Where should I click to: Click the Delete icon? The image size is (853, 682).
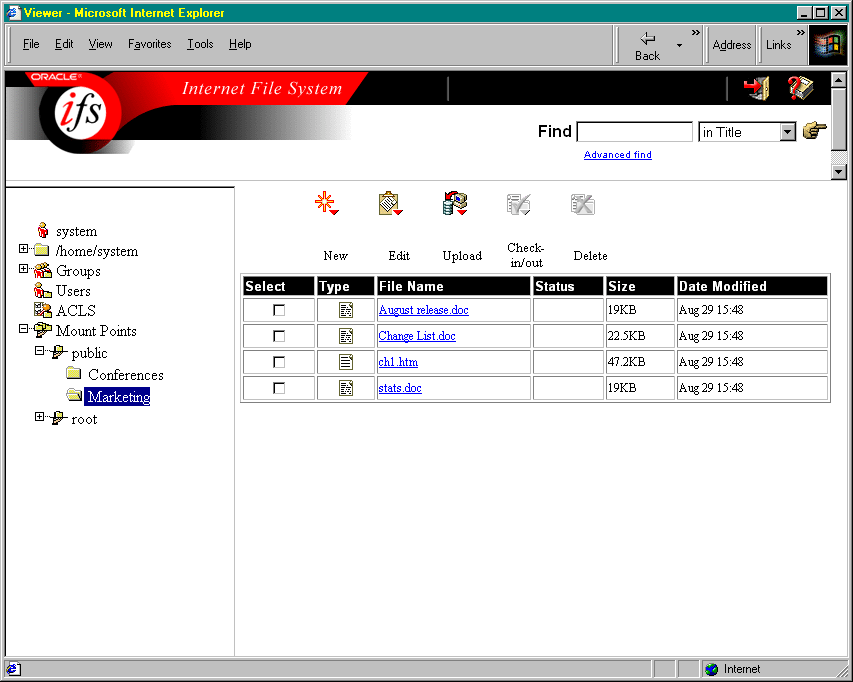click(583, 204)
